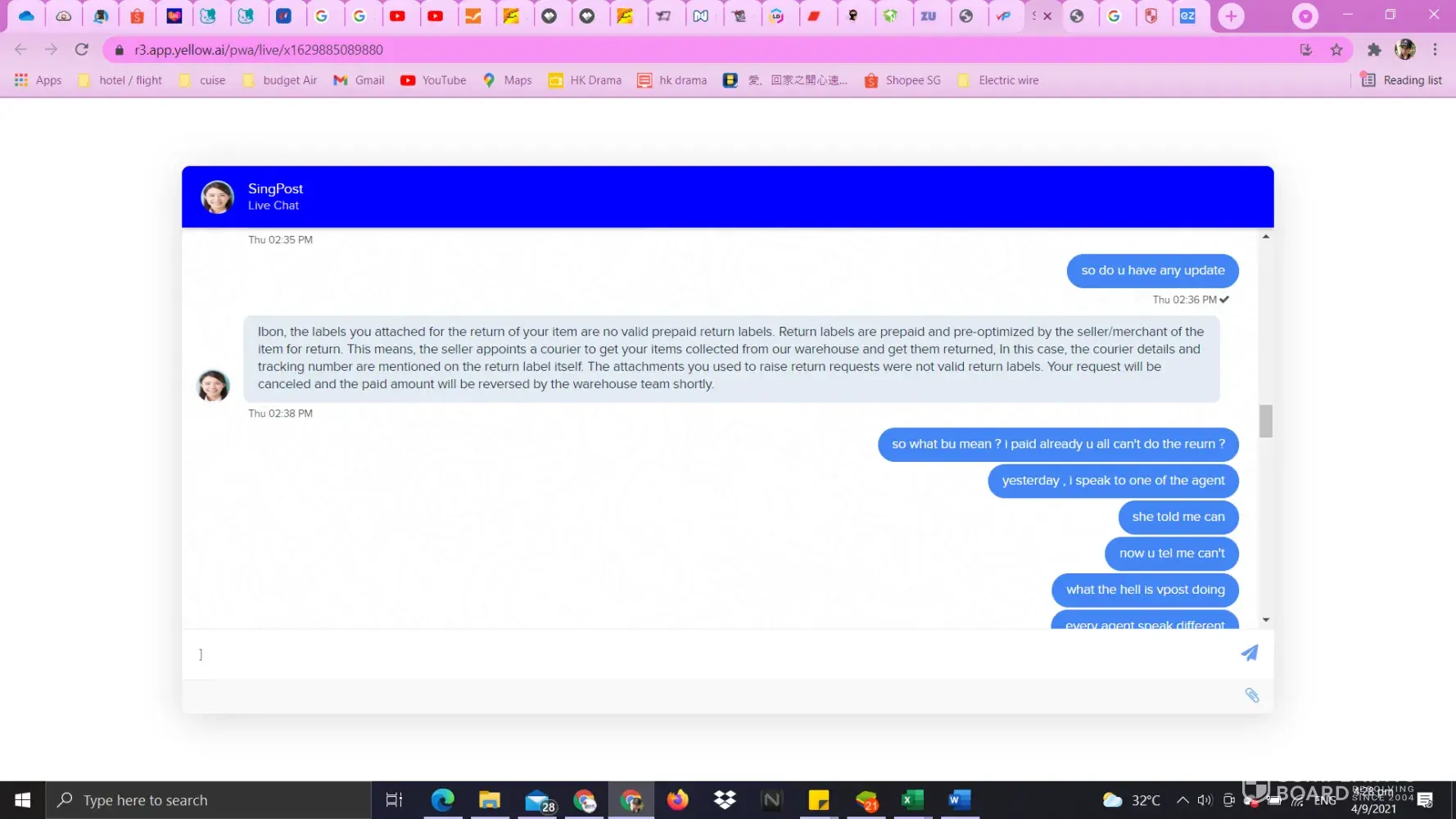Send the chat message with paper plane icon
The width and height of the screenshot is (1456, 819).
point(1249,653)
